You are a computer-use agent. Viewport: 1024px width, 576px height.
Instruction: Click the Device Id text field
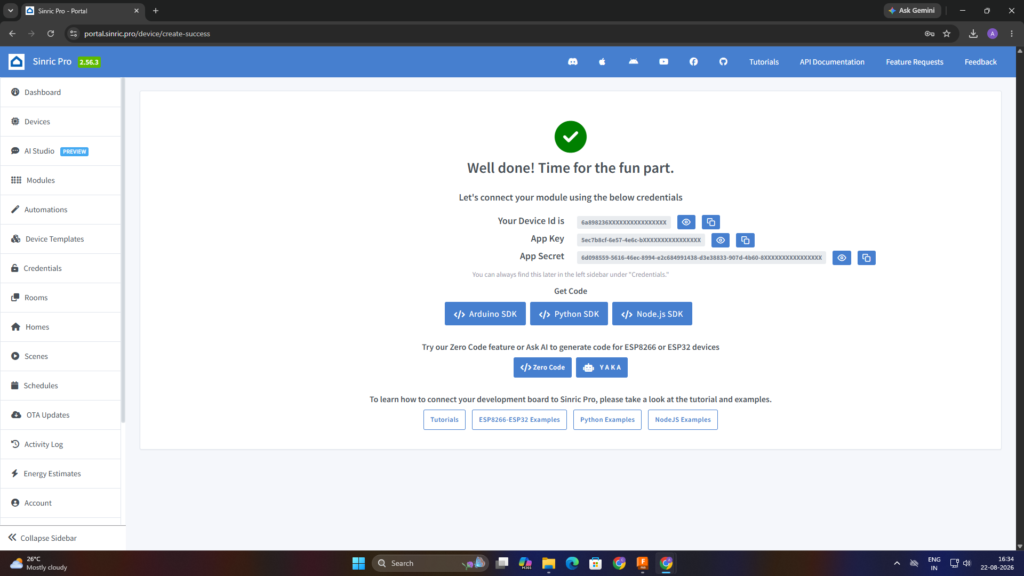(624, 222)
